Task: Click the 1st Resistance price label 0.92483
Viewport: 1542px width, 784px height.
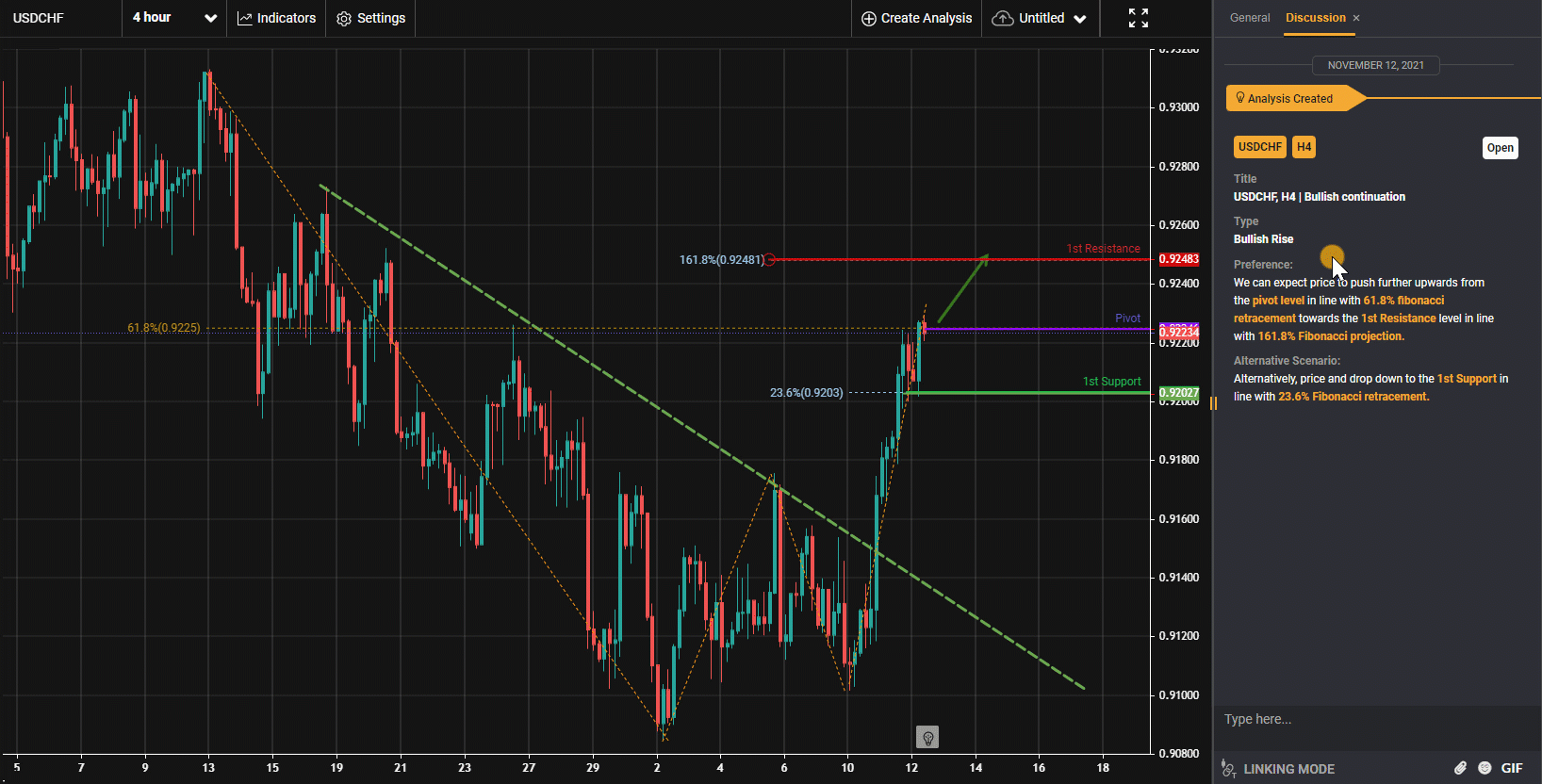Action: point(1178,259)
